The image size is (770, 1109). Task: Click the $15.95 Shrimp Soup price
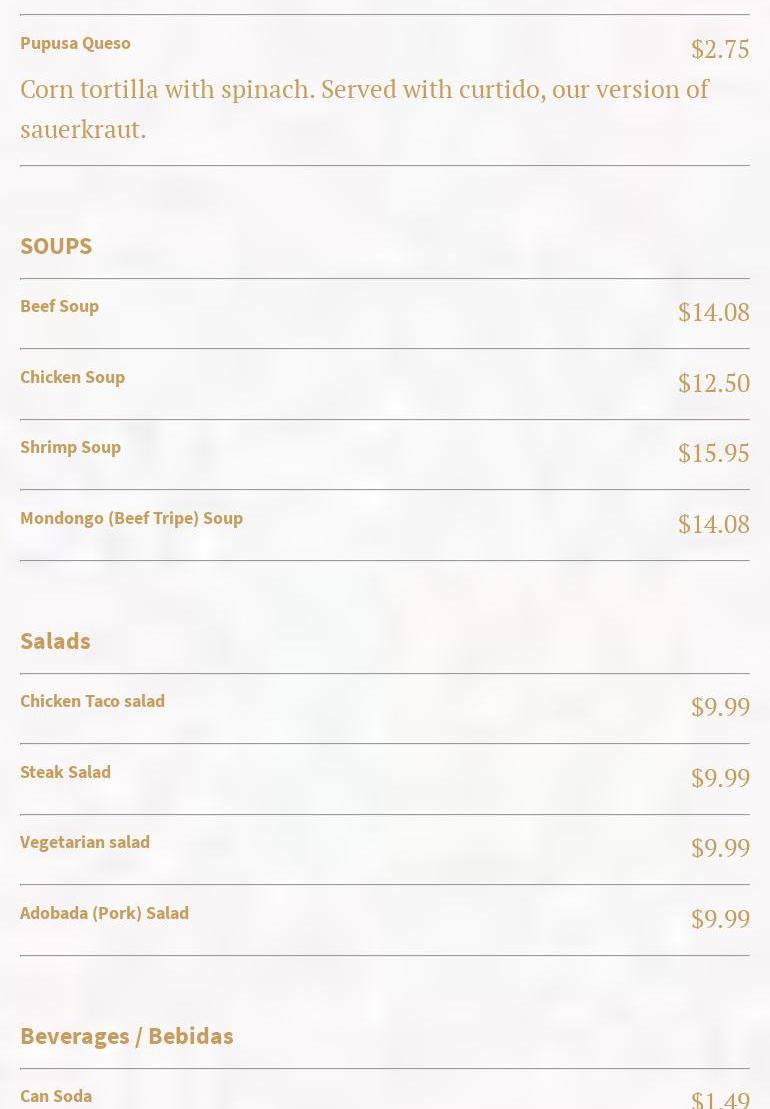(713, 453)
